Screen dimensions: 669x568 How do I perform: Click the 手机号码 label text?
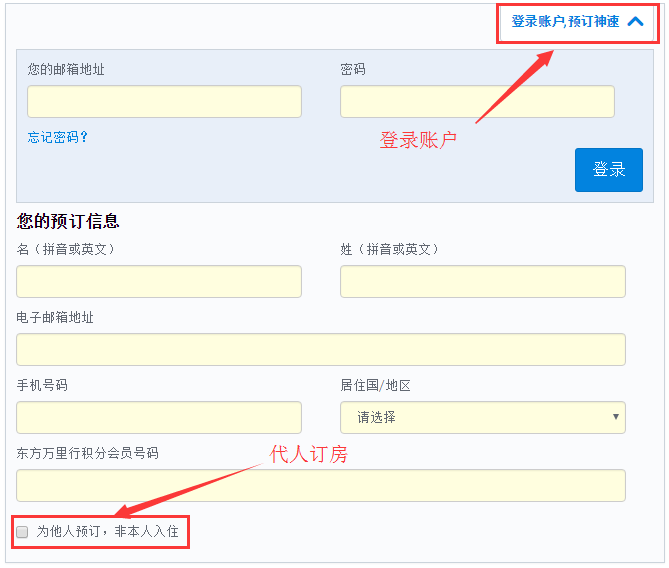click(x=42, y=385)
